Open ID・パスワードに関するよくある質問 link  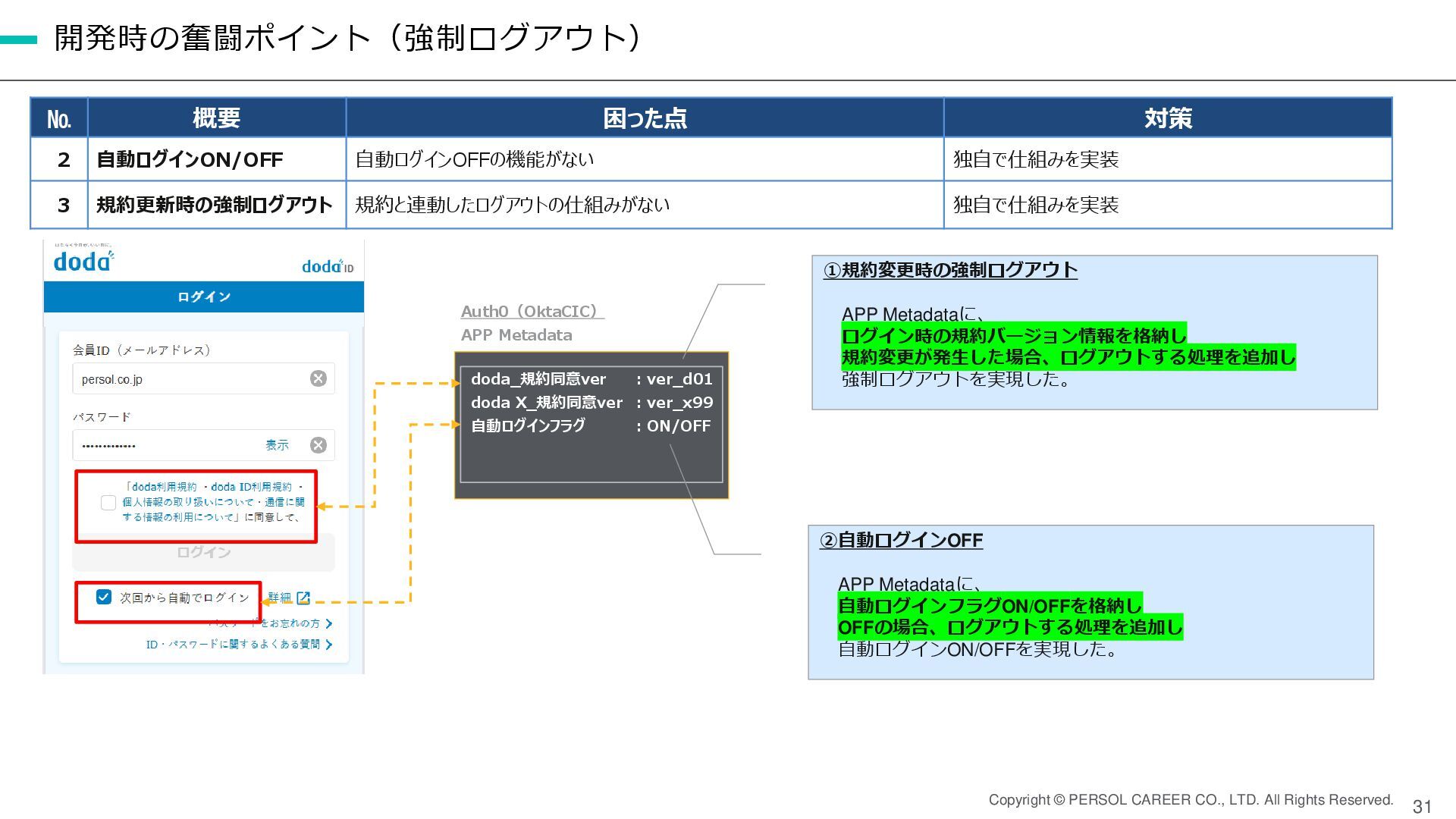(234, 645)
